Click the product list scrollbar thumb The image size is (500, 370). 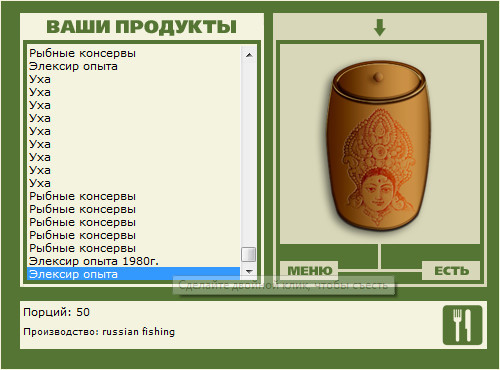[x=249, y=254]
